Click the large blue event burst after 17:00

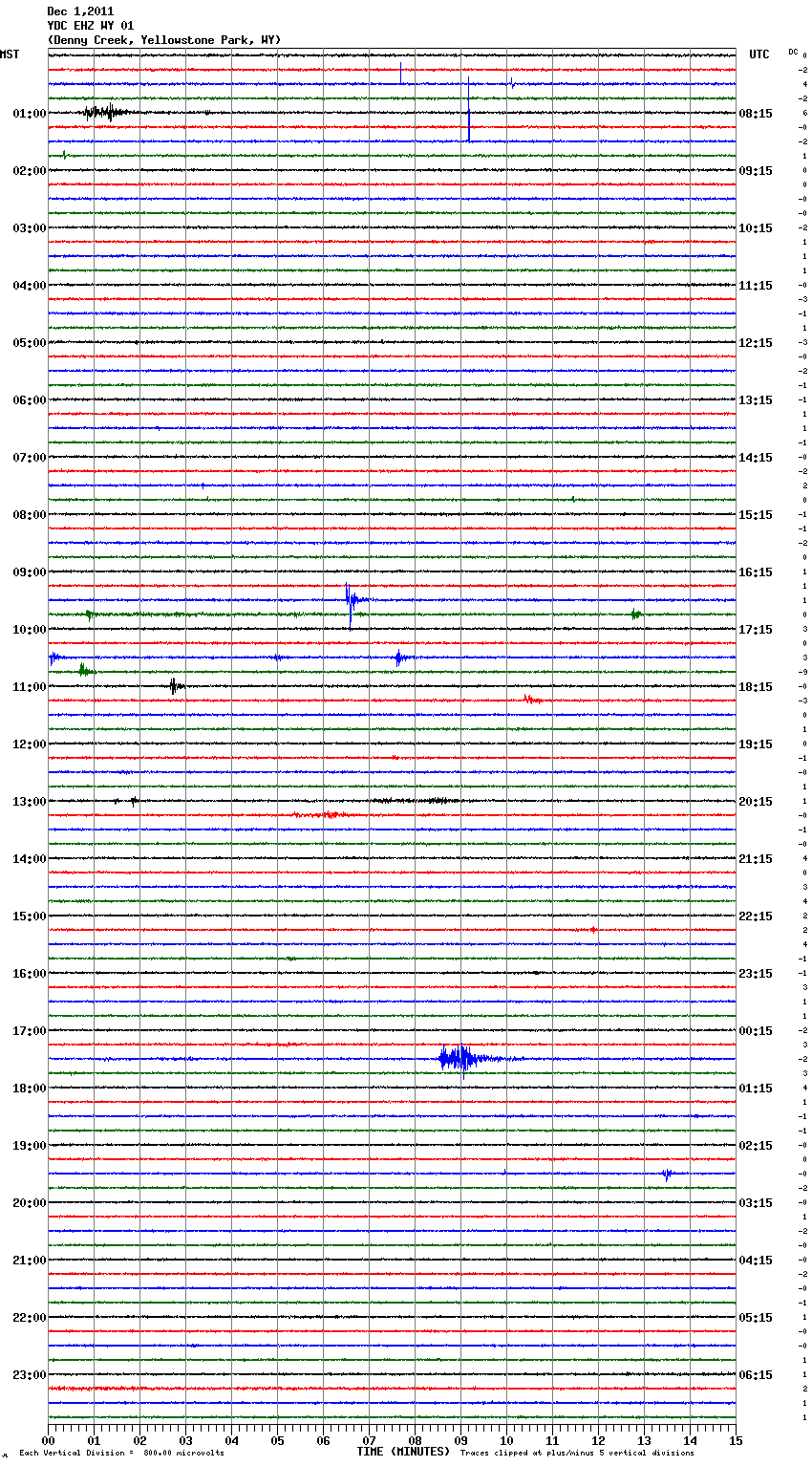(x=463, y=1058)
